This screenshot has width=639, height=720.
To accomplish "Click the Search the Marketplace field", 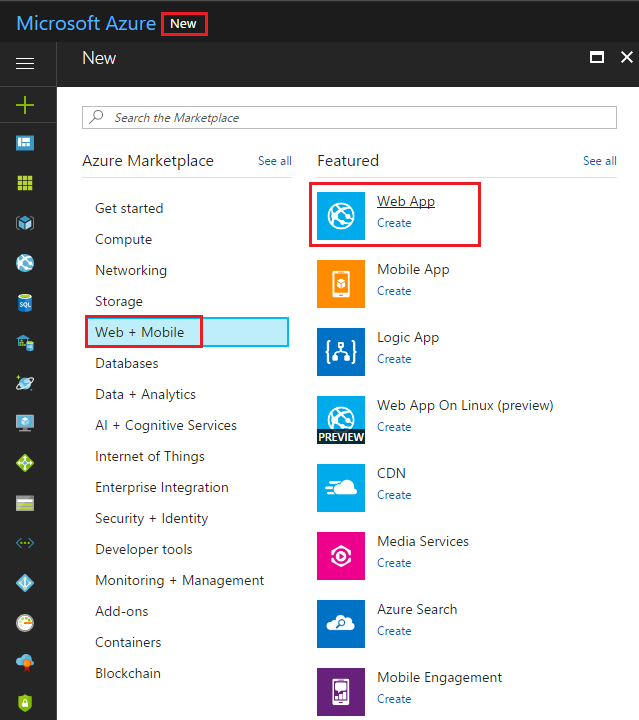I will click(349, 118).
